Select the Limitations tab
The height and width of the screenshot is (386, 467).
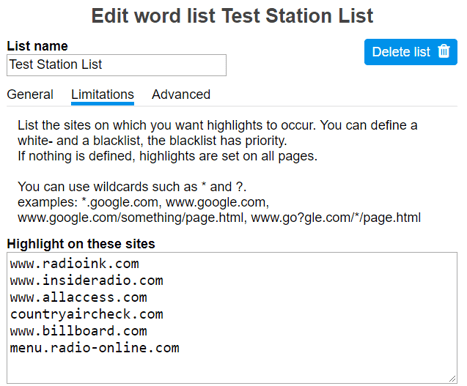[102, 94]
